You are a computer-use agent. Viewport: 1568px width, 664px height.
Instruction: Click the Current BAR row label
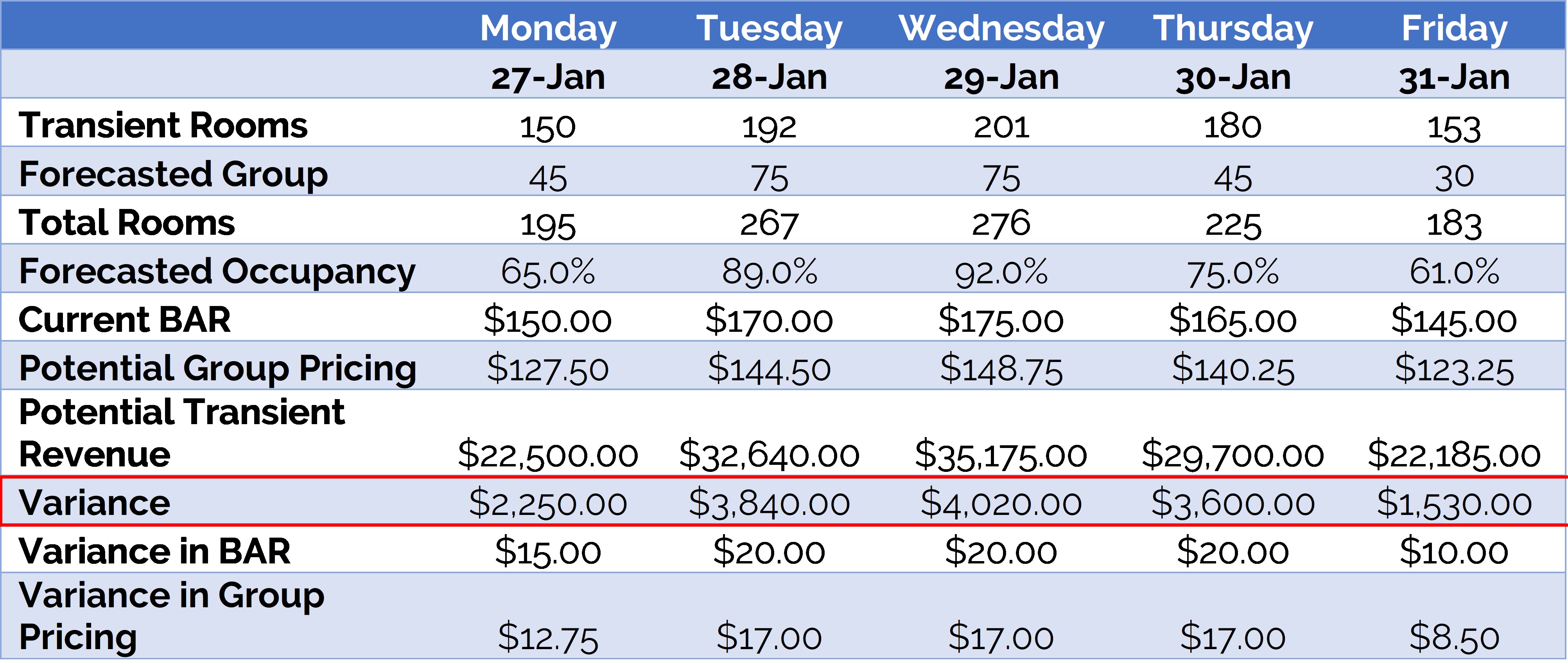pyautogui.click(x=125, y=320)
